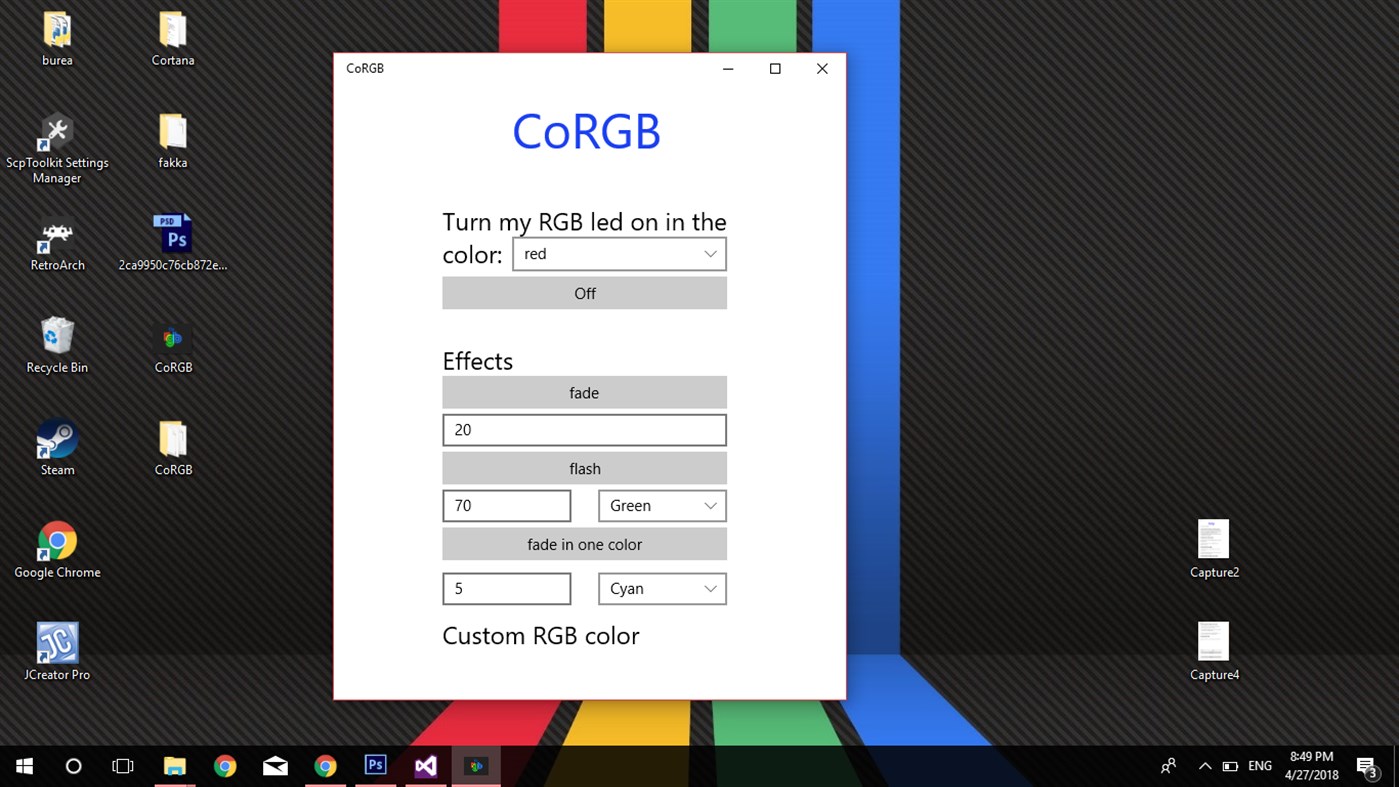Viewport: 1399px width, 787px height.
Task: Activate the fade effect
Action: tap(584, 392)
